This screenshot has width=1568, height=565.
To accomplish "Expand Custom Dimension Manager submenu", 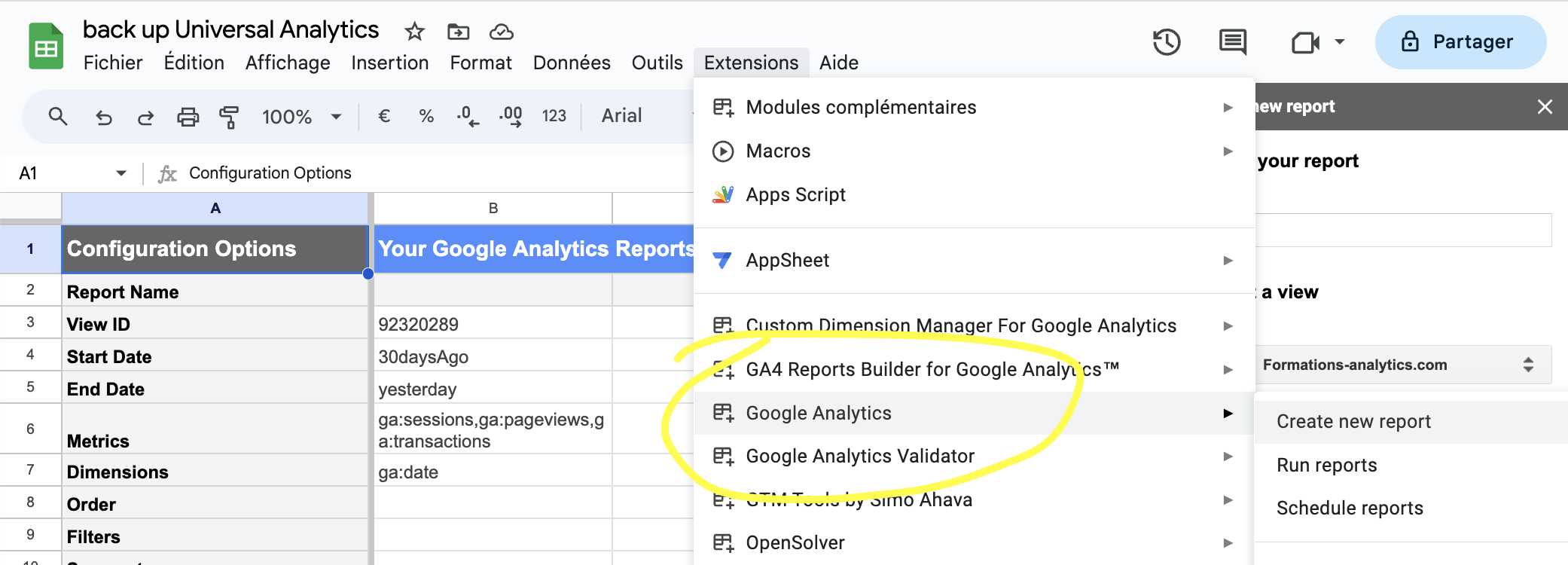I will tap(1228, 326).
